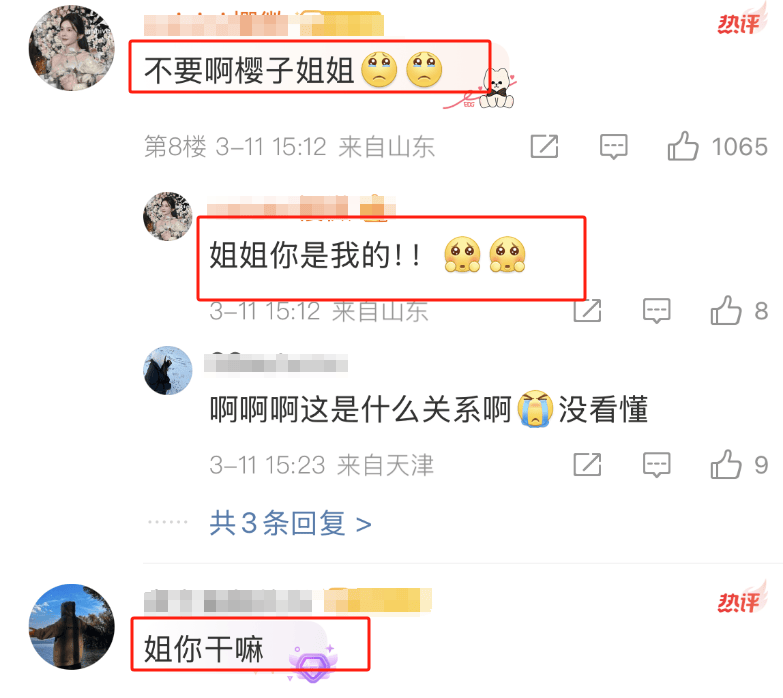Screen dimensions: 783x698
Task: Expand 共3条回复 thread
Action: [x=291, y=523]
